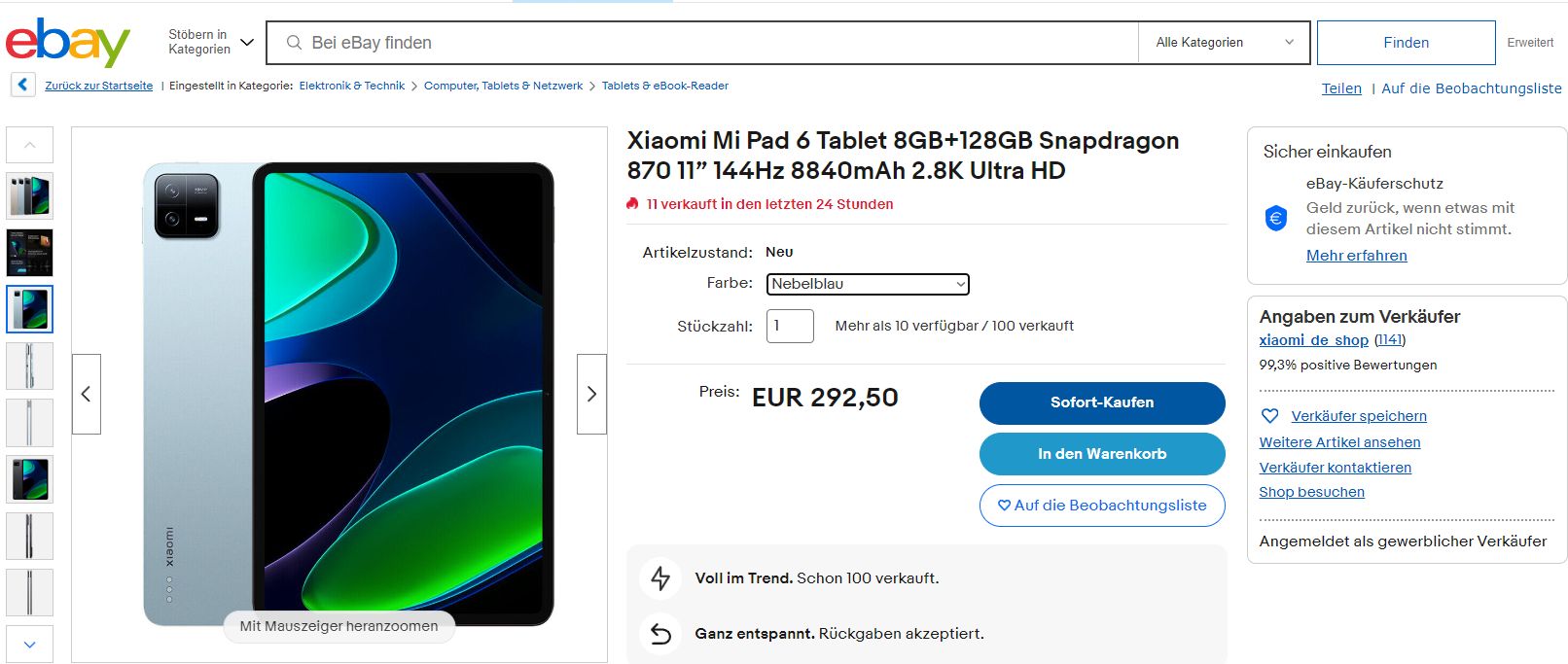Open the Farbe Nebelblau dropdown
The height and width of the screenshot is (664, 1568).
[x=868, y=284]
